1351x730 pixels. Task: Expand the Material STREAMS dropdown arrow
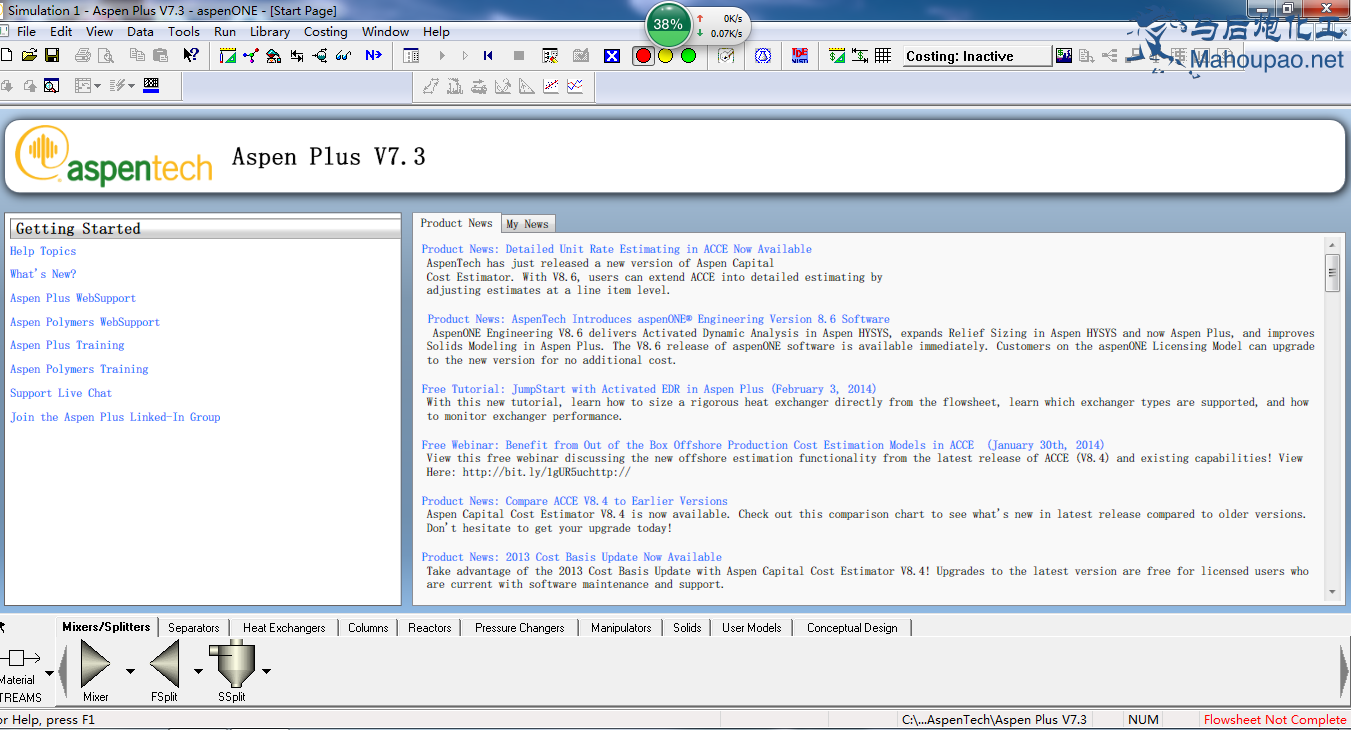coord(50,673)
